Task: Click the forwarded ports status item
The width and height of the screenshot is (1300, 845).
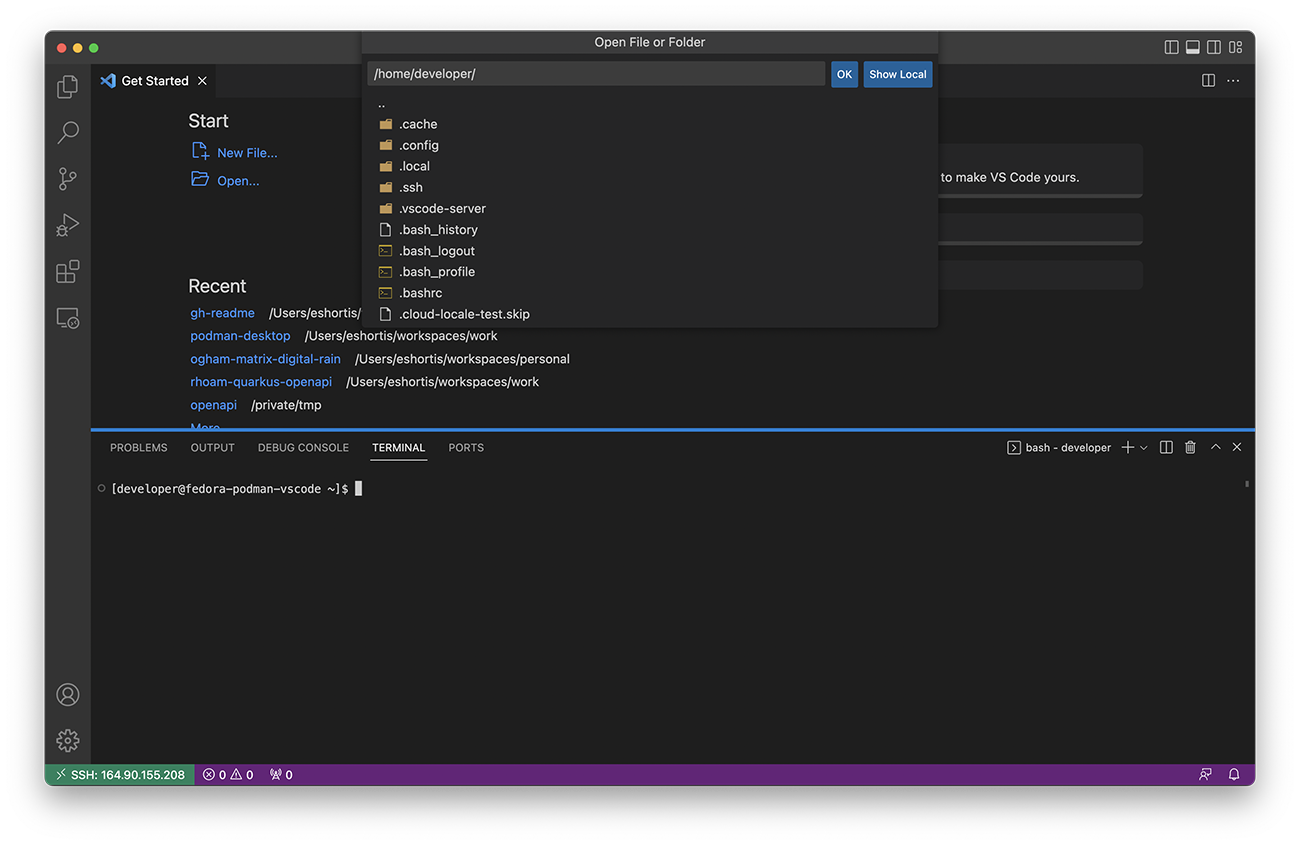Action: (281, 775)
